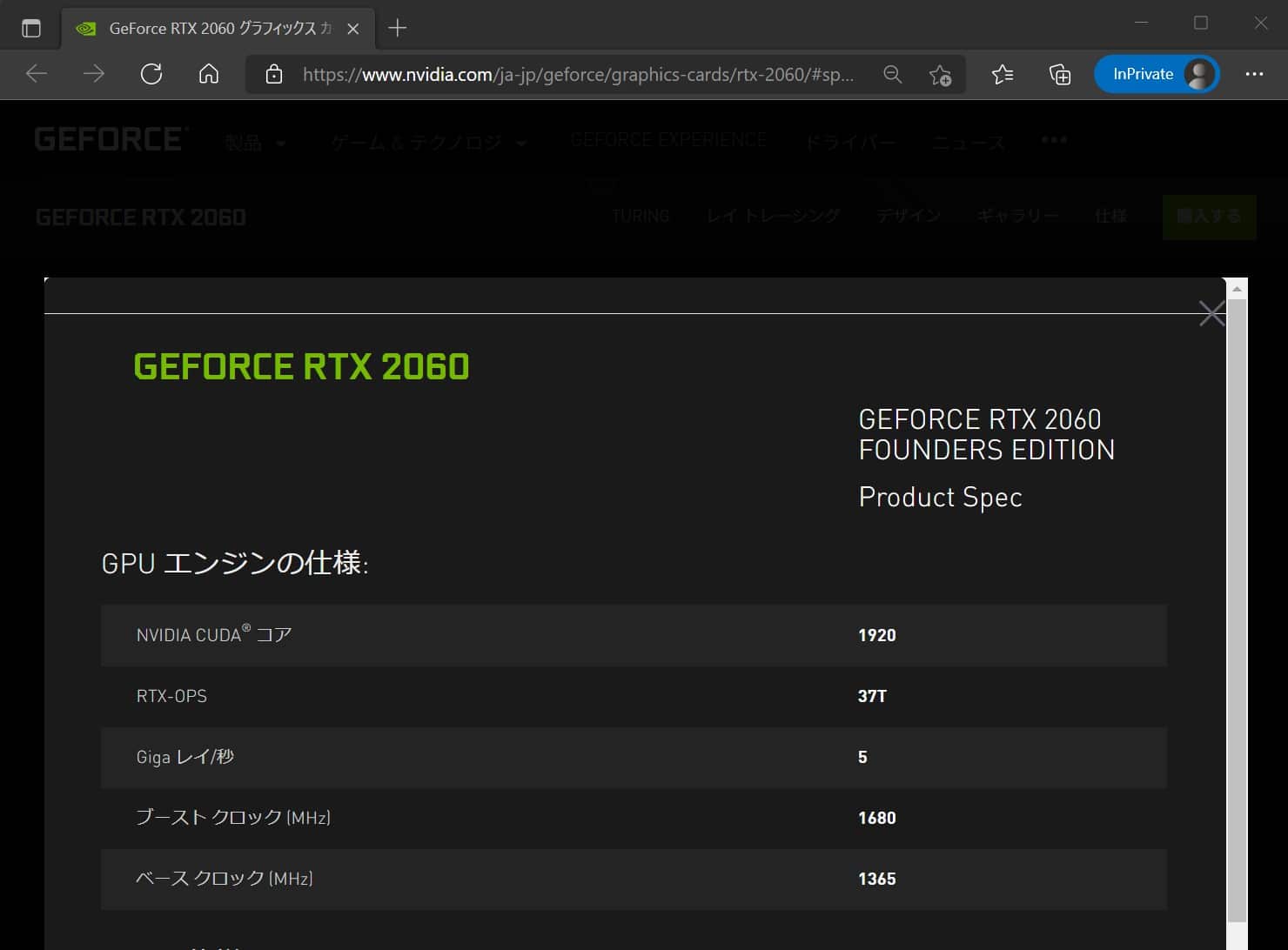The width and height of the screenshot is (1288, 950).
Task: Select the ギャラリー section tab
Action: pyautogui.click(x=1017, y=216)
